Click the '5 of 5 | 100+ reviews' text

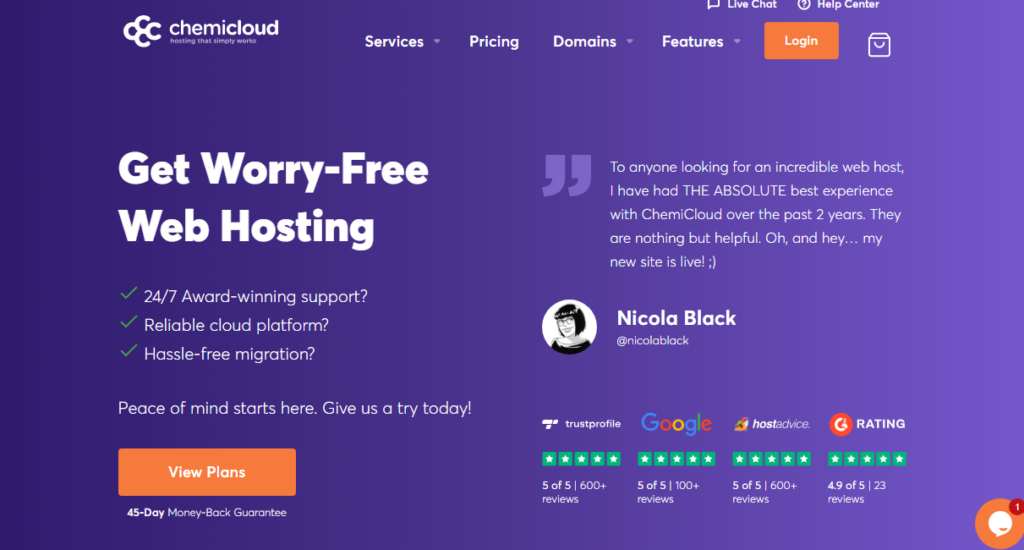(x=668, y=492)
